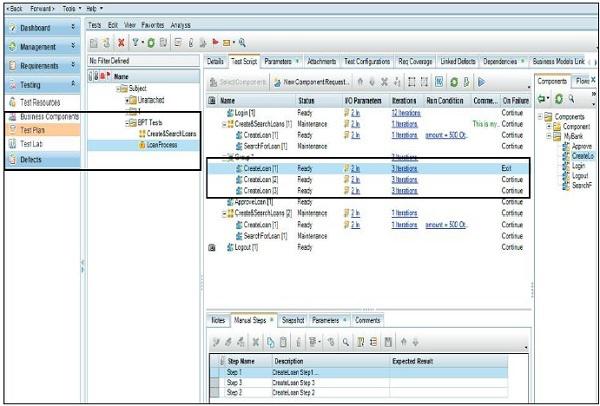Select the Logout component in Components tree
The image size is (600, 406).
580,176
